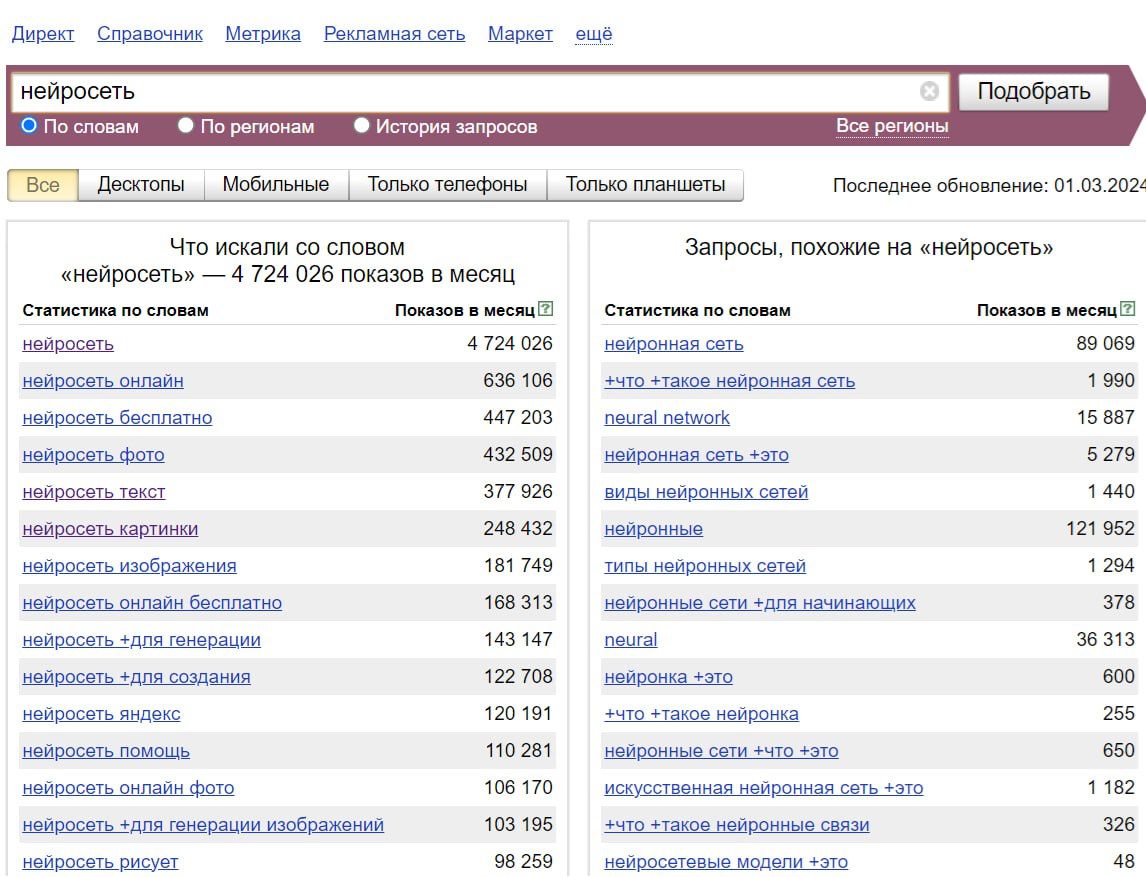The width and height of the screenshot is (1146, 877).
Task: Click the 'нейросеть онлайн' query link
Action: coord(103,381)
